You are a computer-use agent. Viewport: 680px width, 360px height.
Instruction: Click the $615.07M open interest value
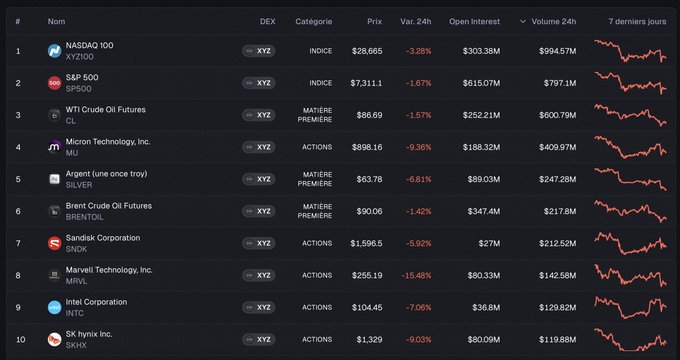(481, 83)
